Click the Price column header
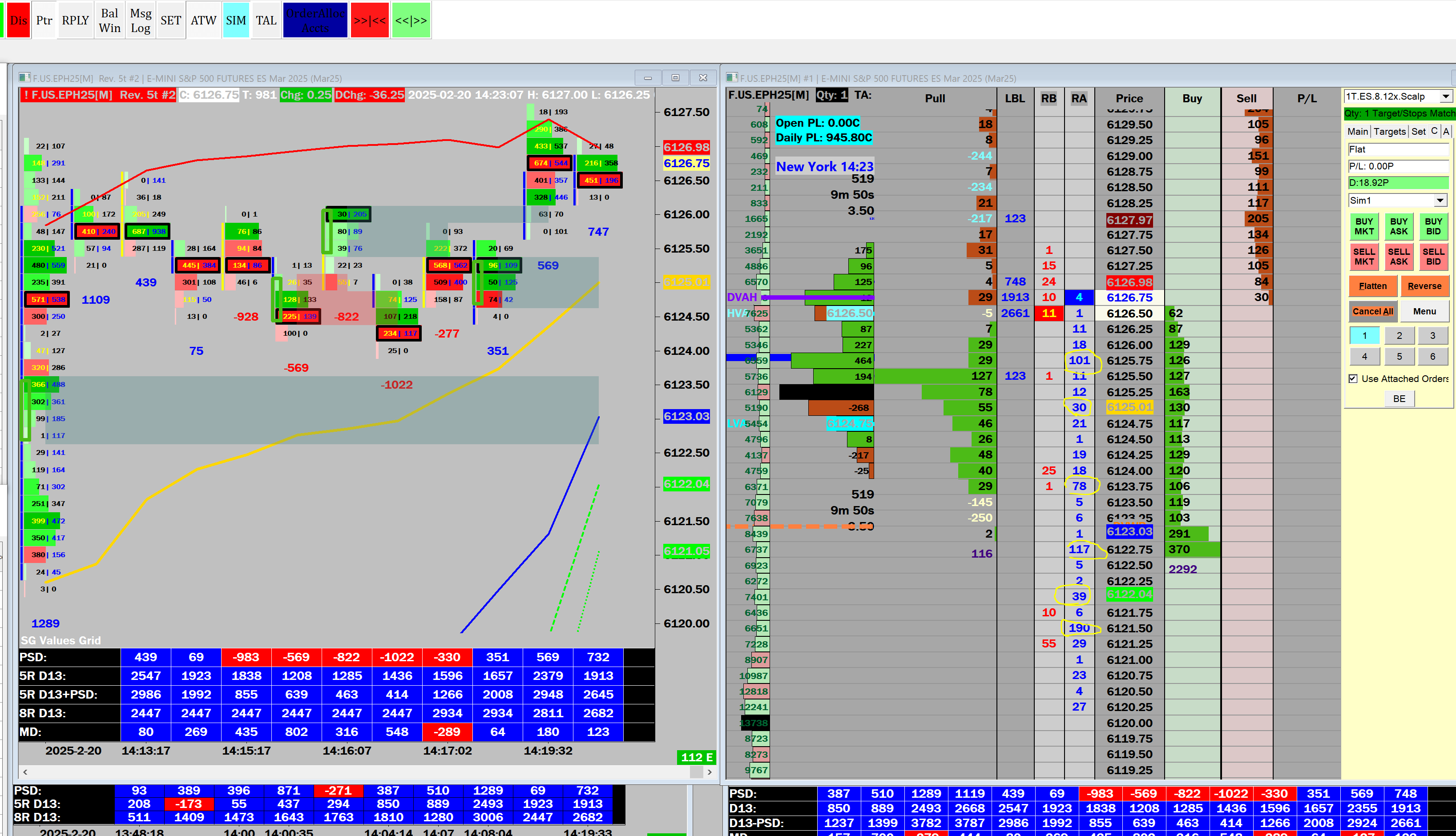The height and width of the screenshot is (836, 1456). 1129,98
